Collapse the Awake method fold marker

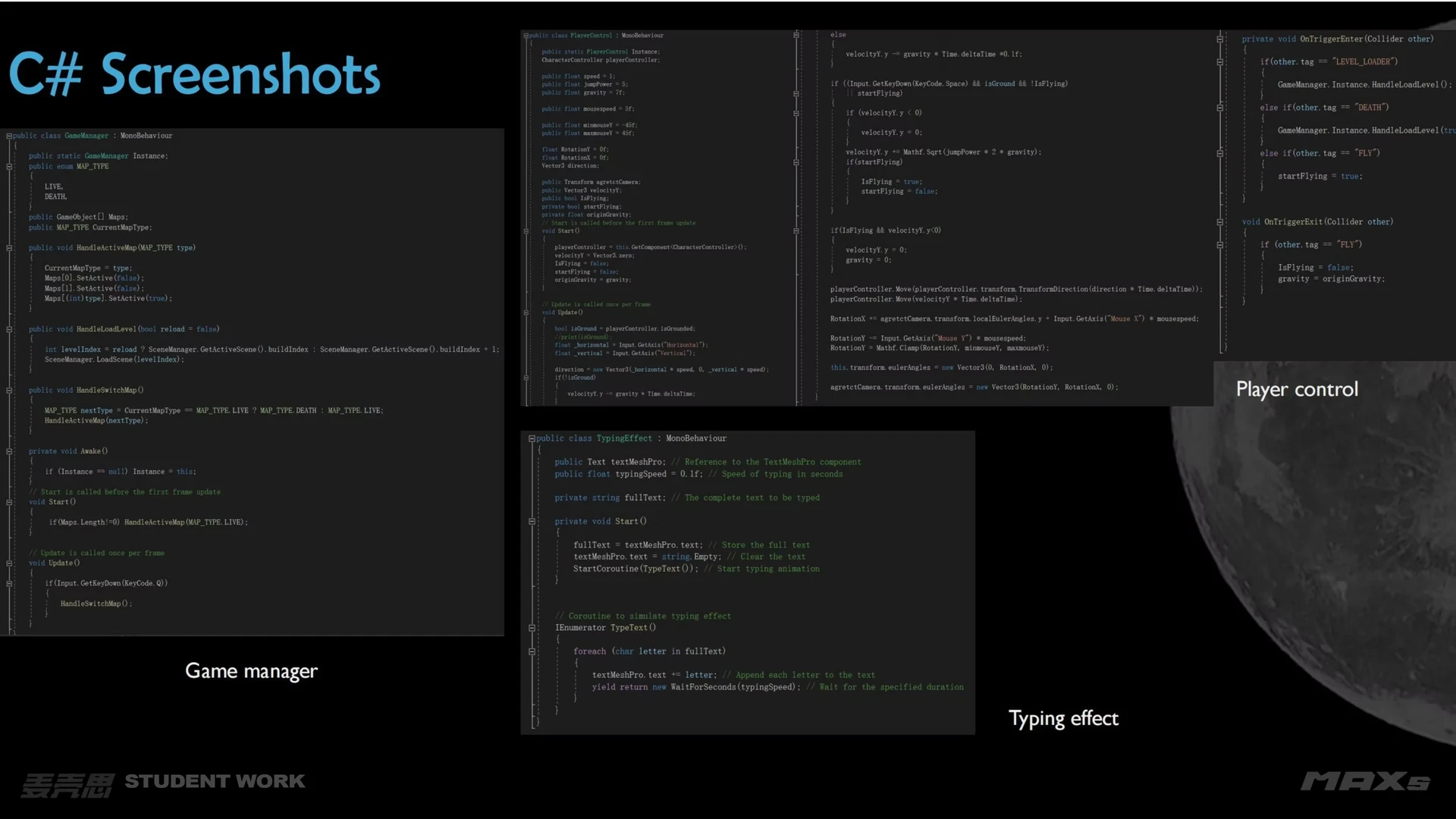[x=9, y=451]
